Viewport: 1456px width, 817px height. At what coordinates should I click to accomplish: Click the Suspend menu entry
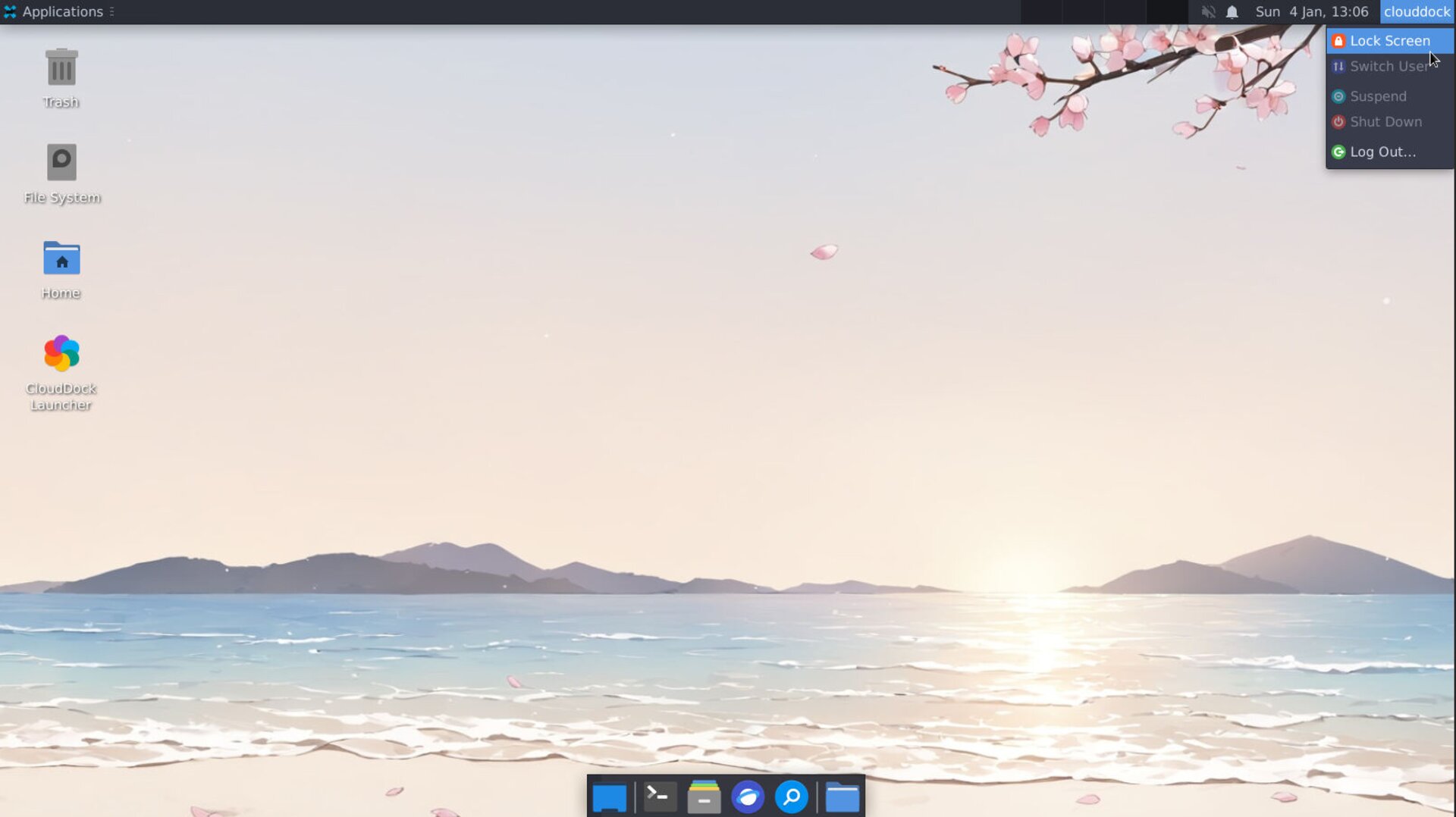(1377, 96)
